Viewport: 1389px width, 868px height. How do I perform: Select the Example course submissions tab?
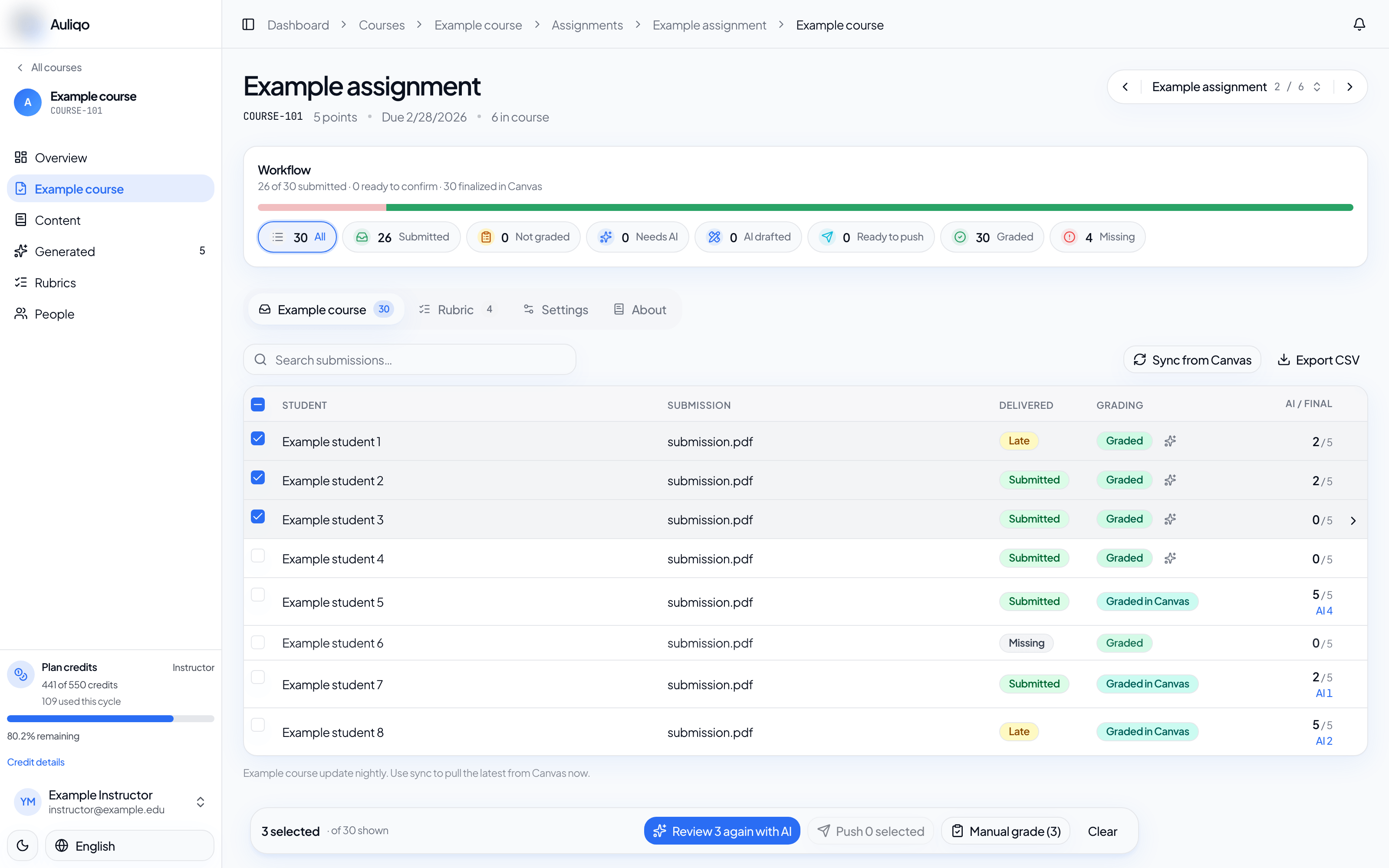coord(326,310)
